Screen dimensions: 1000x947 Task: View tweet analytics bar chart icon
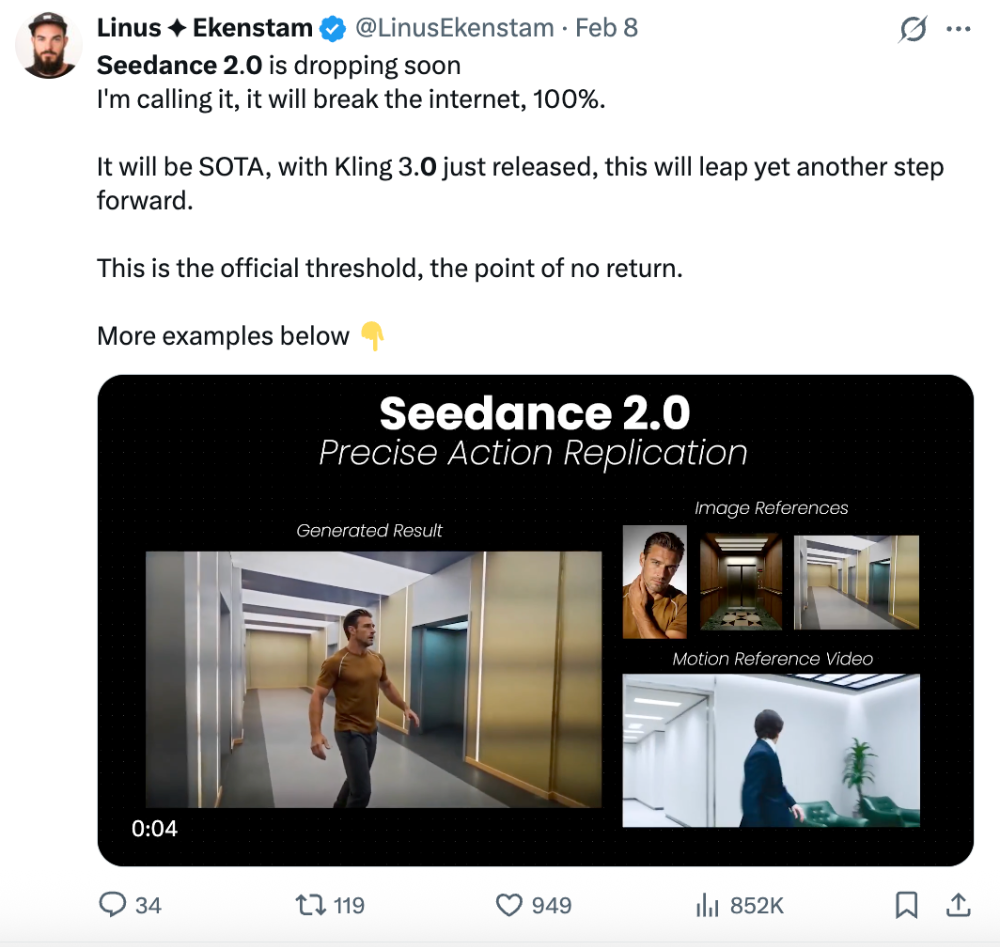(x=707, y=905)
